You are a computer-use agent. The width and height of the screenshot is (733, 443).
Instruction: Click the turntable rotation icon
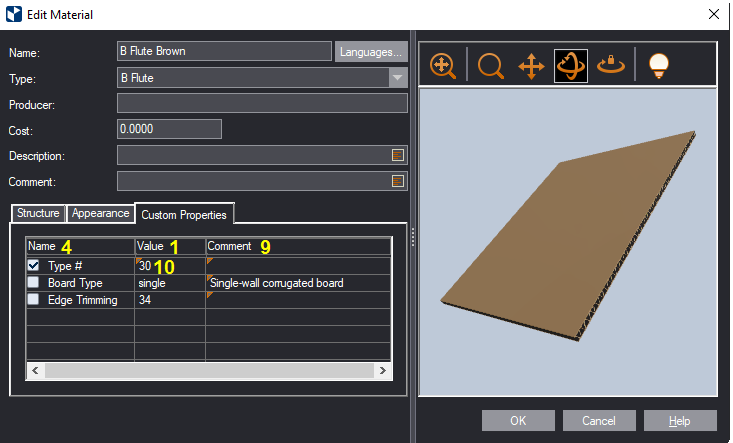pyautogui.click(x=610, y=66)
